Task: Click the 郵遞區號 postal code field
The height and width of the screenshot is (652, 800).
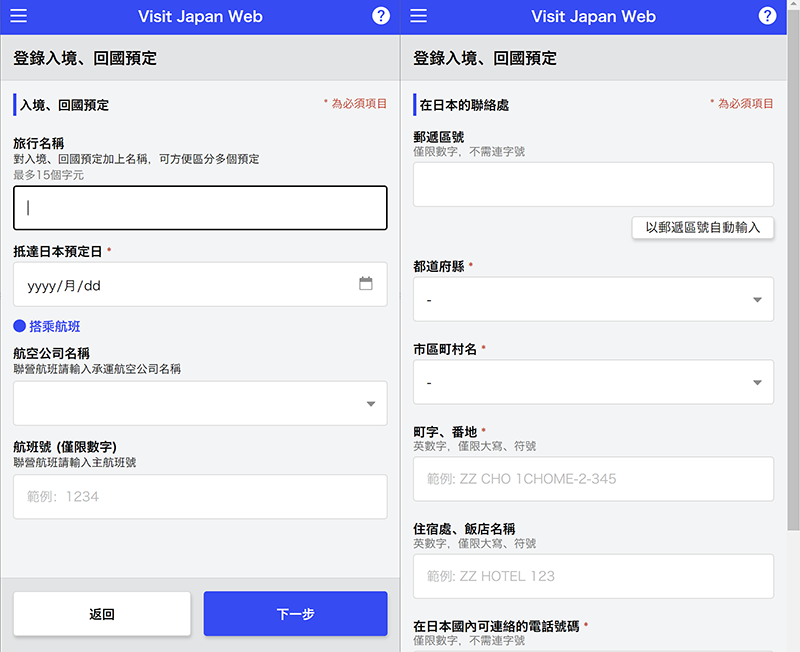Action: [593, 184]
